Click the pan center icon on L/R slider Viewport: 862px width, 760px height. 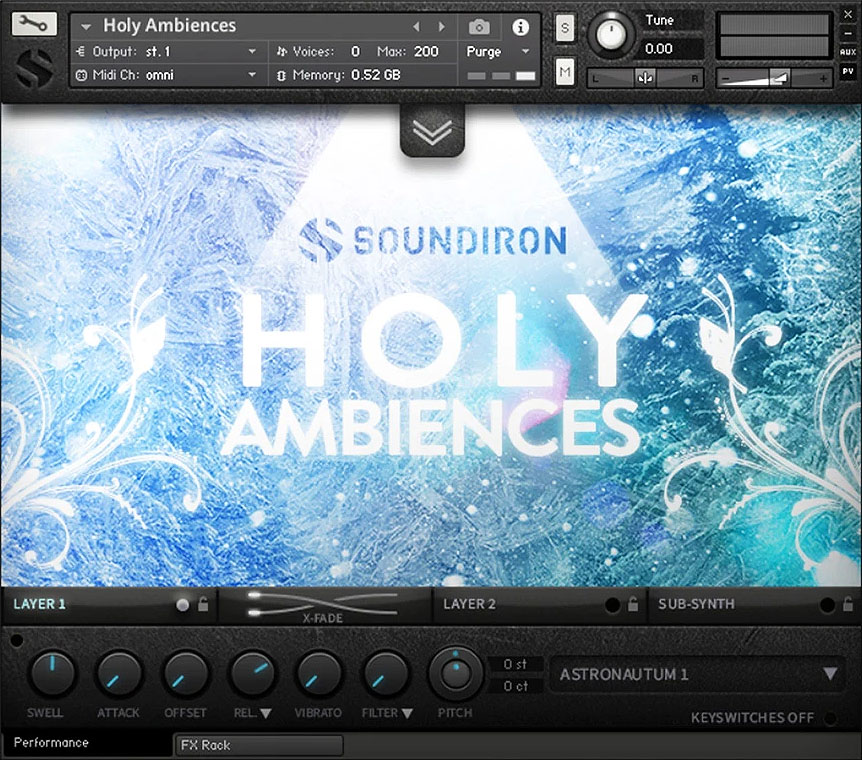645,78
